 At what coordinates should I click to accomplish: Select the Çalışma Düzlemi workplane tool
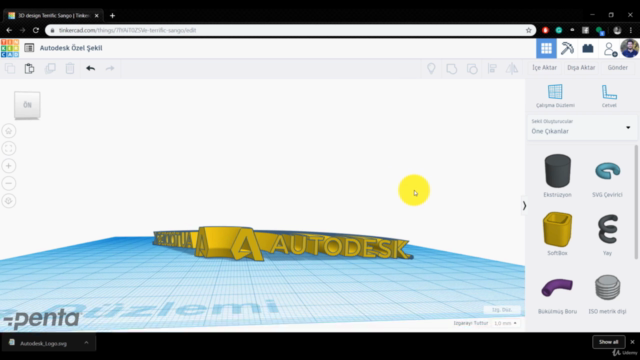[x=555, y=96]
